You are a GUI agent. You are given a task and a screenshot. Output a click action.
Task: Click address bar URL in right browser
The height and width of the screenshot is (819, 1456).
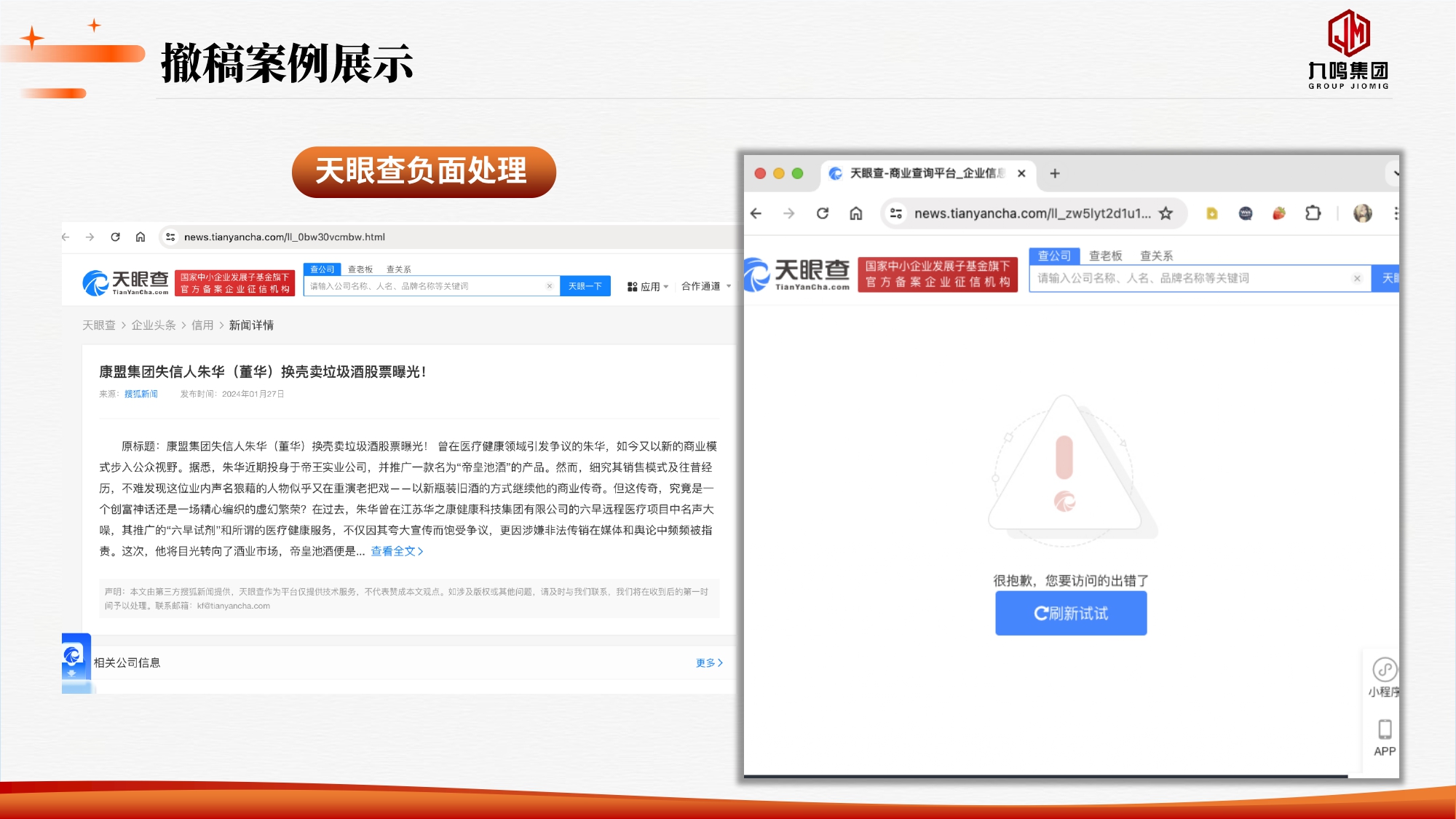point(1033,213)
